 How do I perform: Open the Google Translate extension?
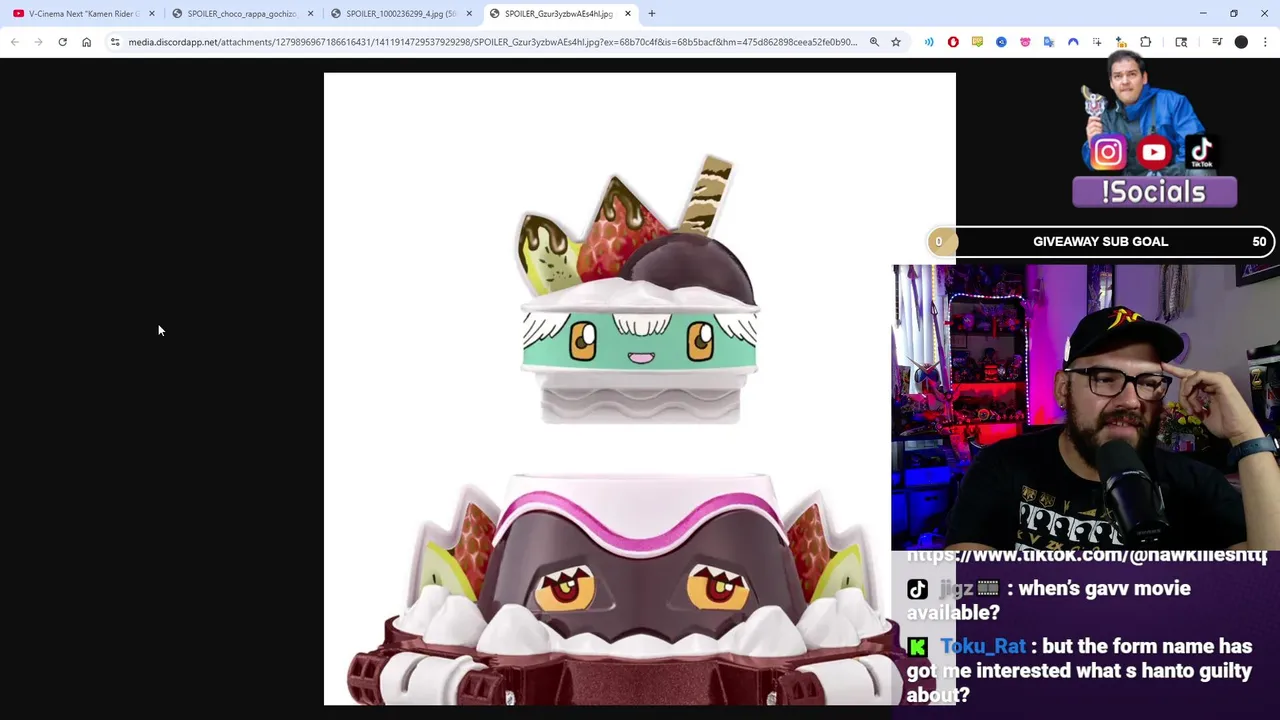click(1049, 42)
